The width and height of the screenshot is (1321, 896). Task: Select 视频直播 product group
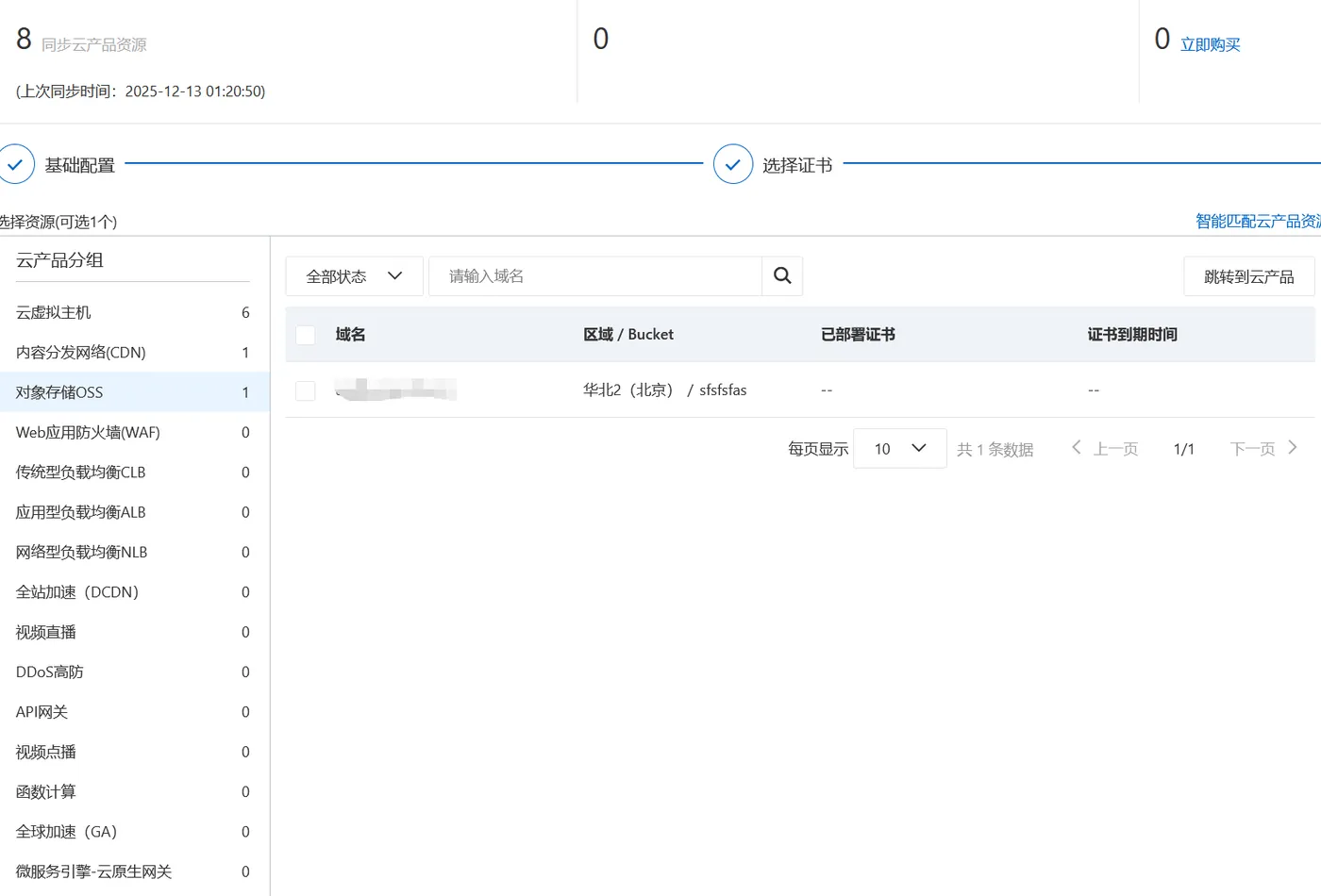(133, 632)
